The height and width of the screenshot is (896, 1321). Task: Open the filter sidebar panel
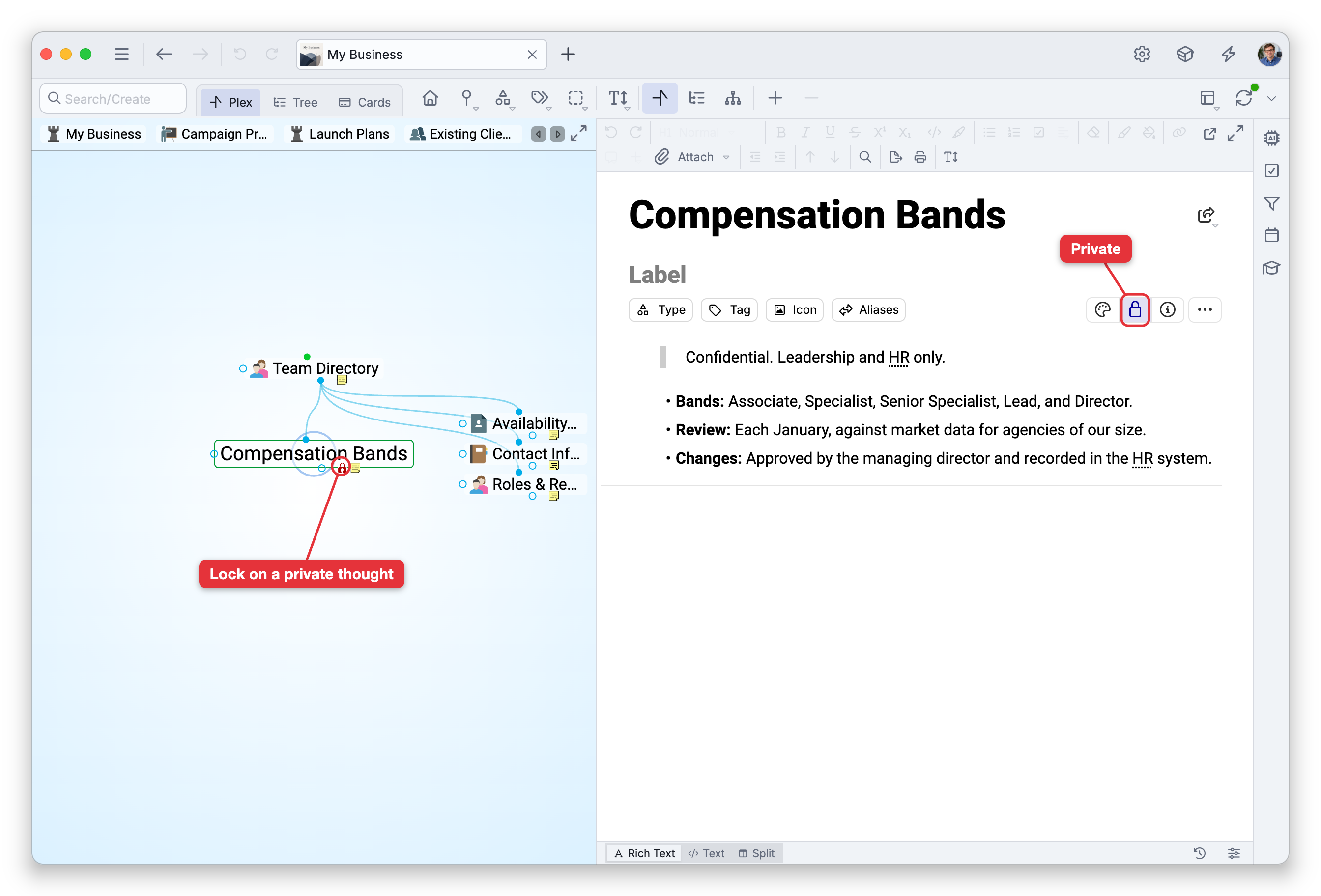pyautogui.click(x=1271, y=203)
